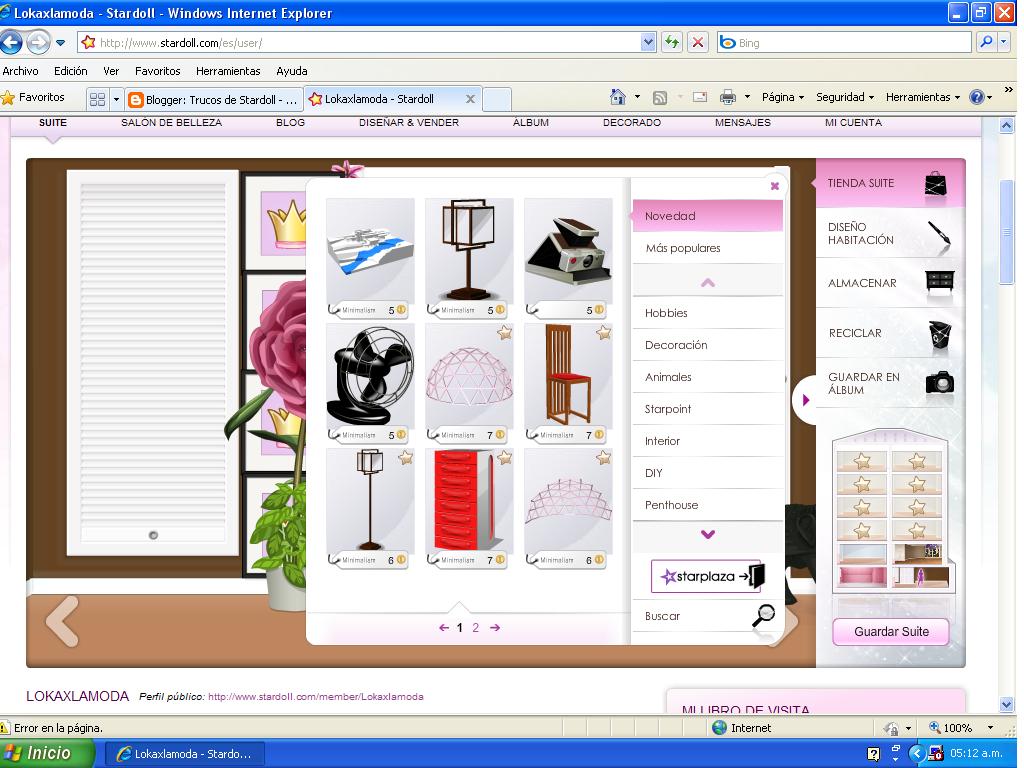Open the zoom level 100% dropdown
Screen dimensions: 1024x768
pyautogui.click(x=990, y=728)
